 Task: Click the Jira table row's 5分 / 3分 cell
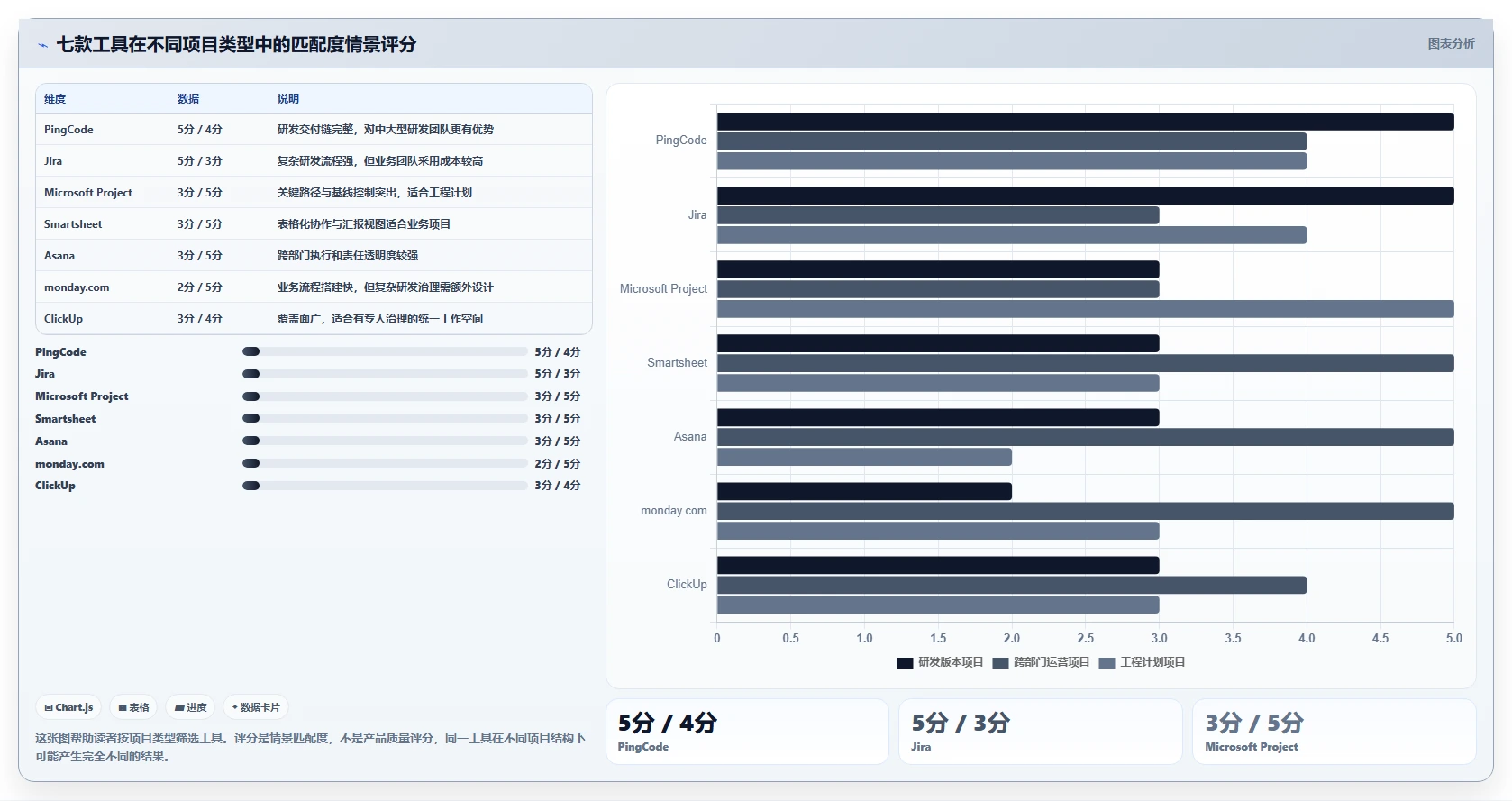pos(200,161)
